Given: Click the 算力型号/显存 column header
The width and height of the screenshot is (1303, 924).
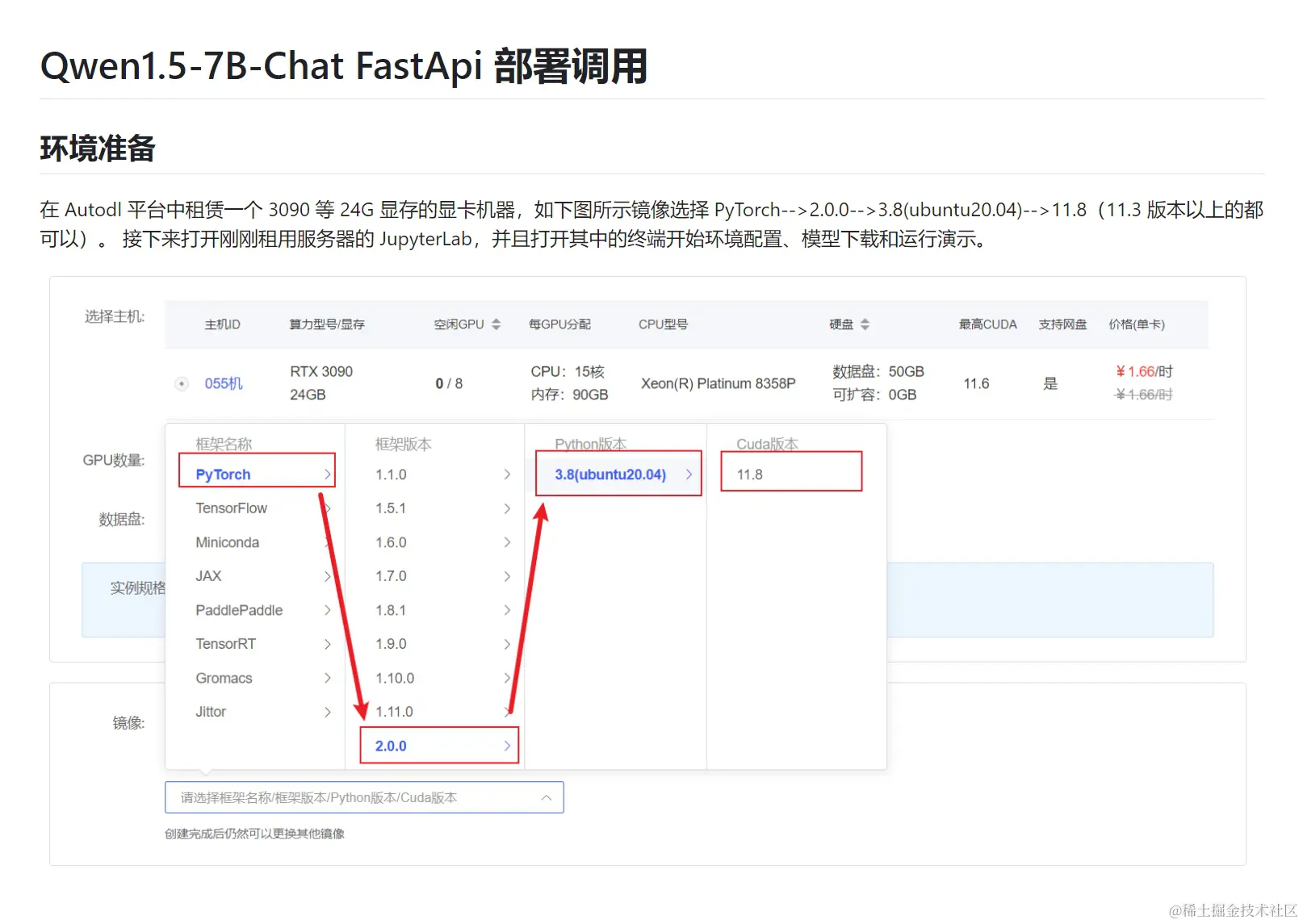Looking at the screenshot, I should [327, 324].
